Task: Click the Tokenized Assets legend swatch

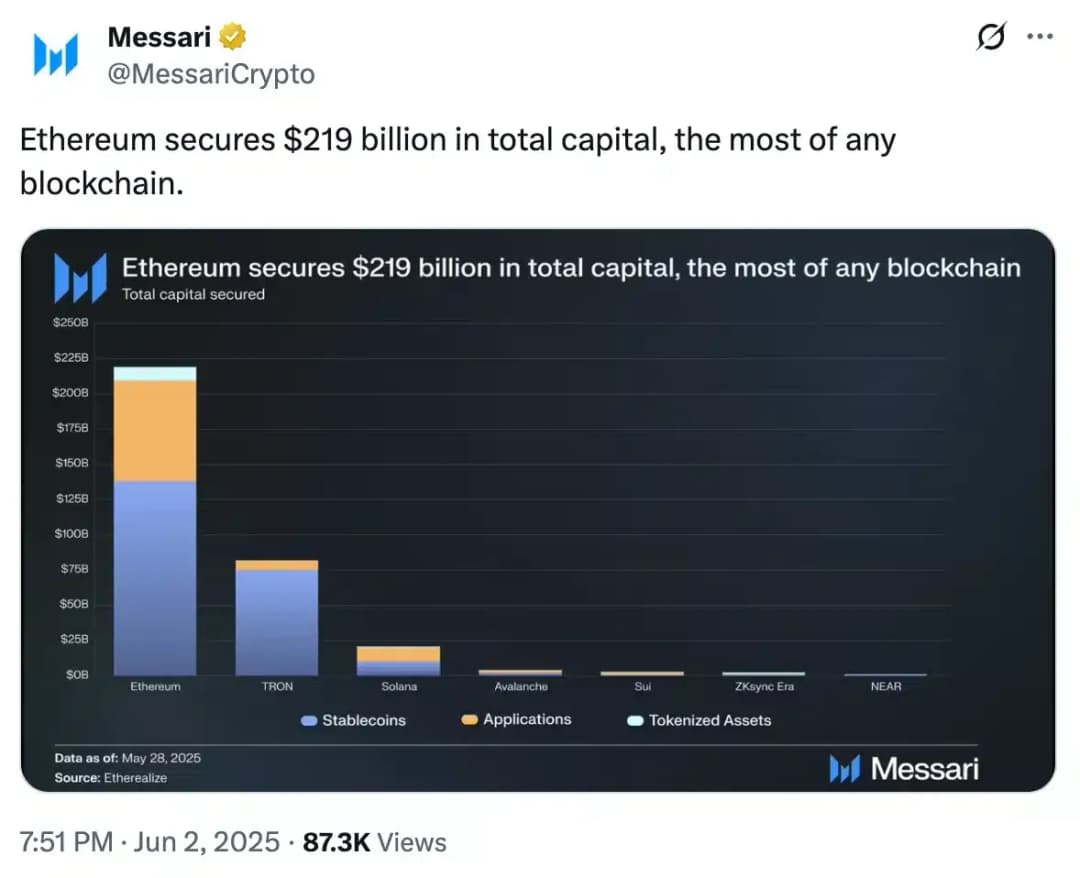Action: (x=635, y=720)
